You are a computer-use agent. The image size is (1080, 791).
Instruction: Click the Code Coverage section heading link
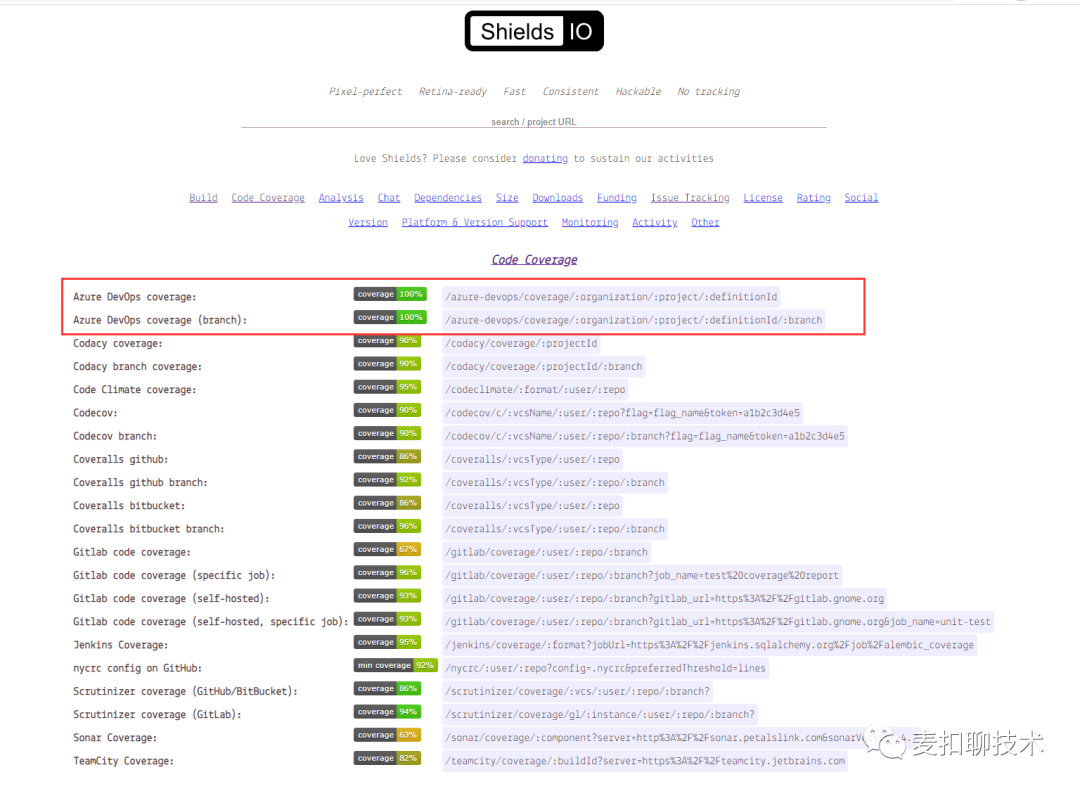[x=534, y=260]
